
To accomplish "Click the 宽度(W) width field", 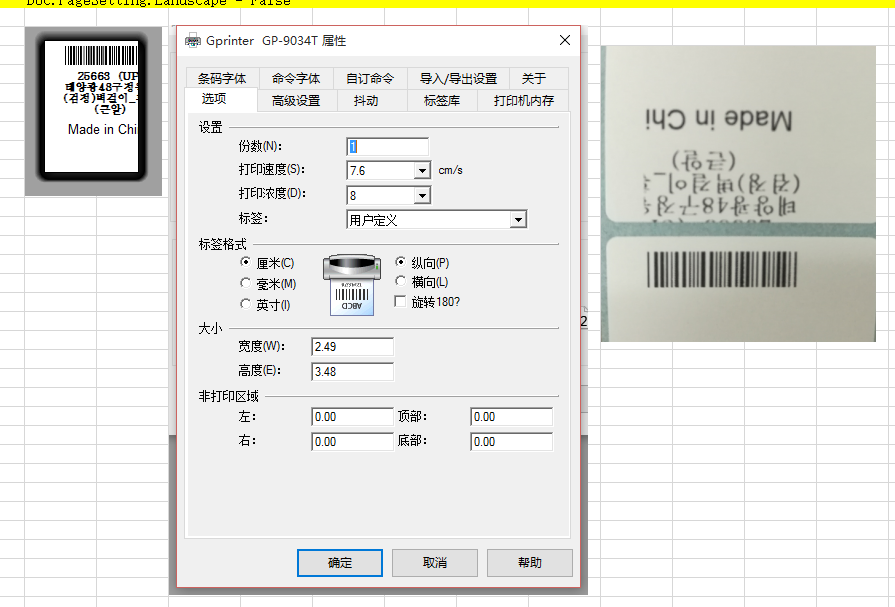I will [352, 347].
